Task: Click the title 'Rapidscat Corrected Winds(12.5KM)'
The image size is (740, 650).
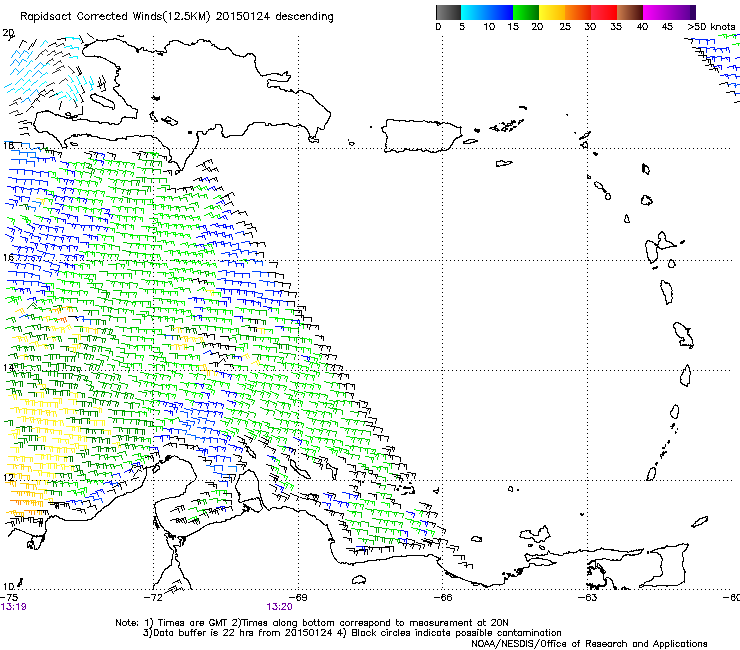Action: (115, 17)
